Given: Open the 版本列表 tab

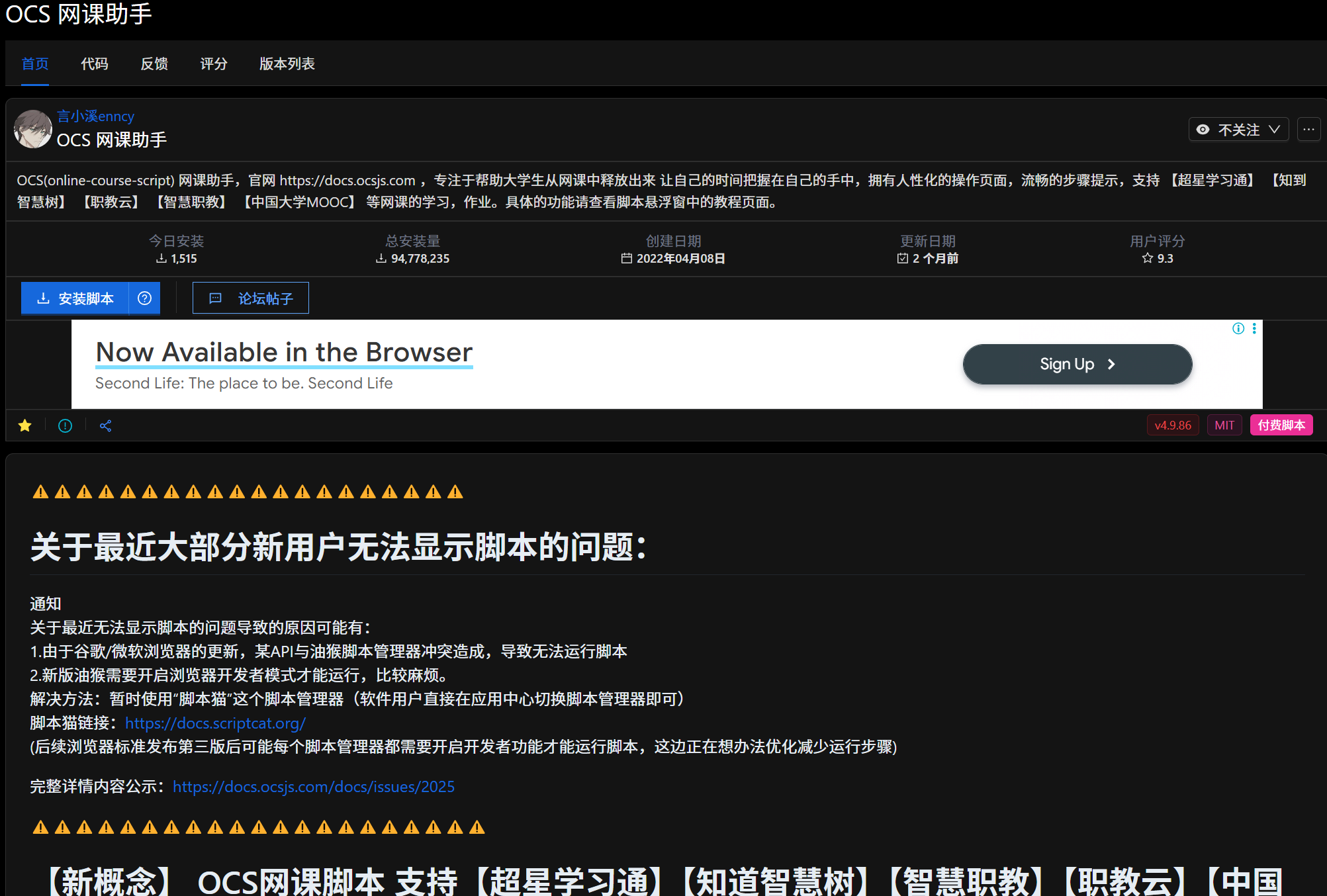Looking at the screenshot, I should 287,64.
